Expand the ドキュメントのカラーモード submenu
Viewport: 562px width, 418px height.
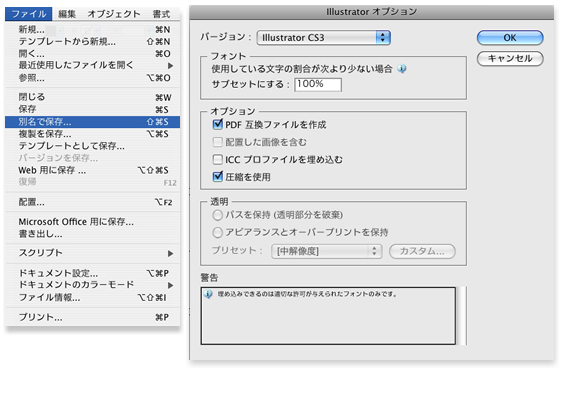click(92, 285)
